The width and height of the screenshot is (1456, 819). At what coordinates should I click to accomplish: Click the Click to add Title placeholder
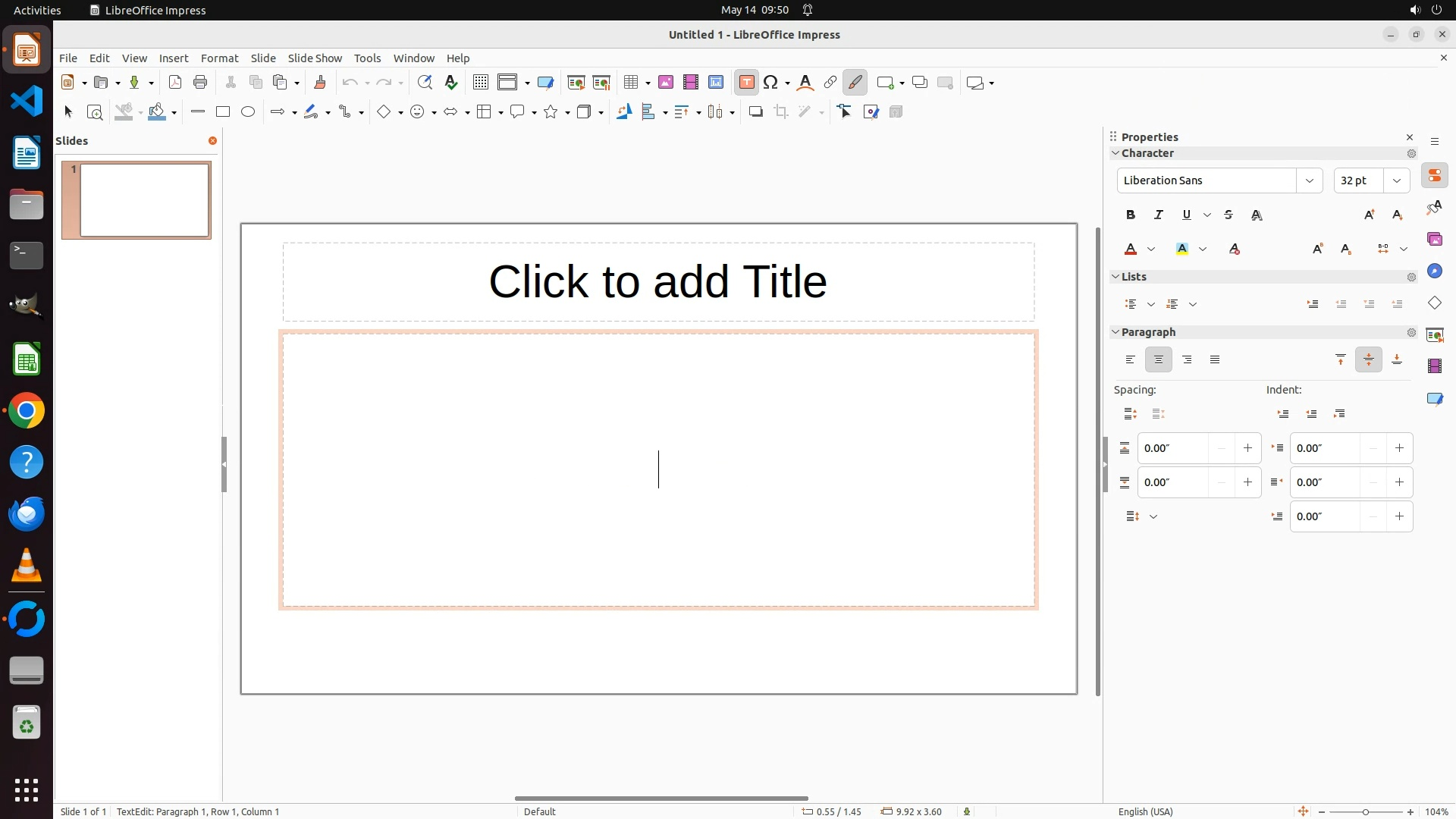tap(657, 282)
